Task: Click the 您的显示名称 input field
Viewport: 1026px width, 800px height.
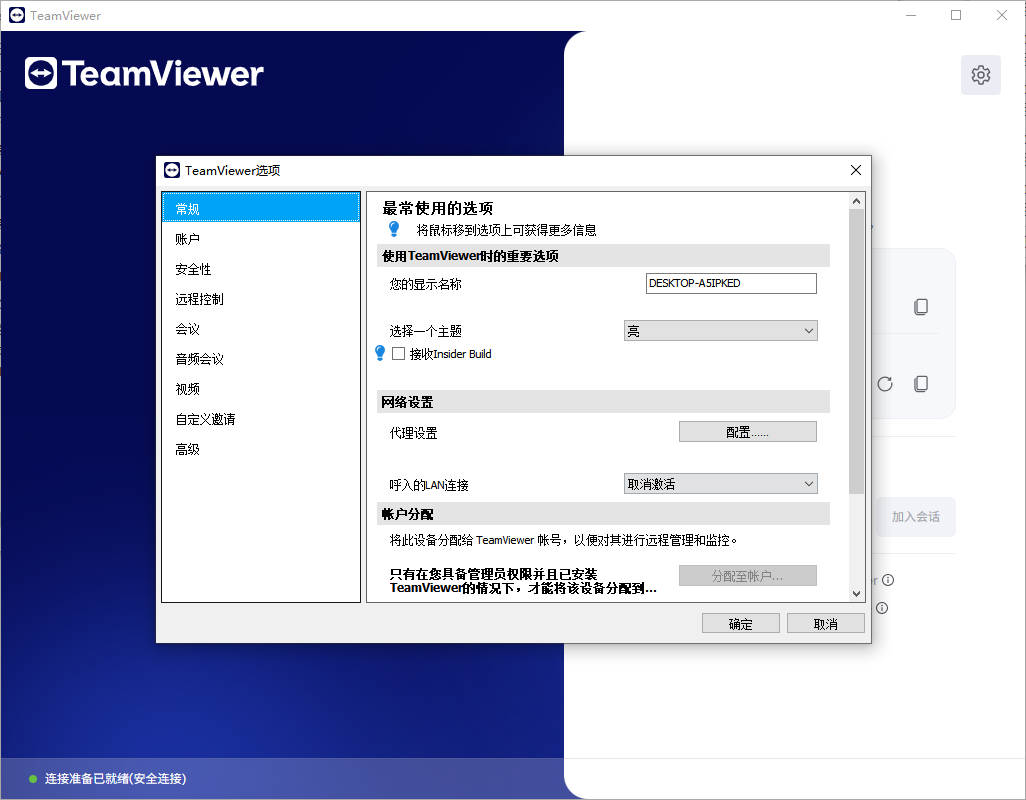Action: tap(731, 283)
